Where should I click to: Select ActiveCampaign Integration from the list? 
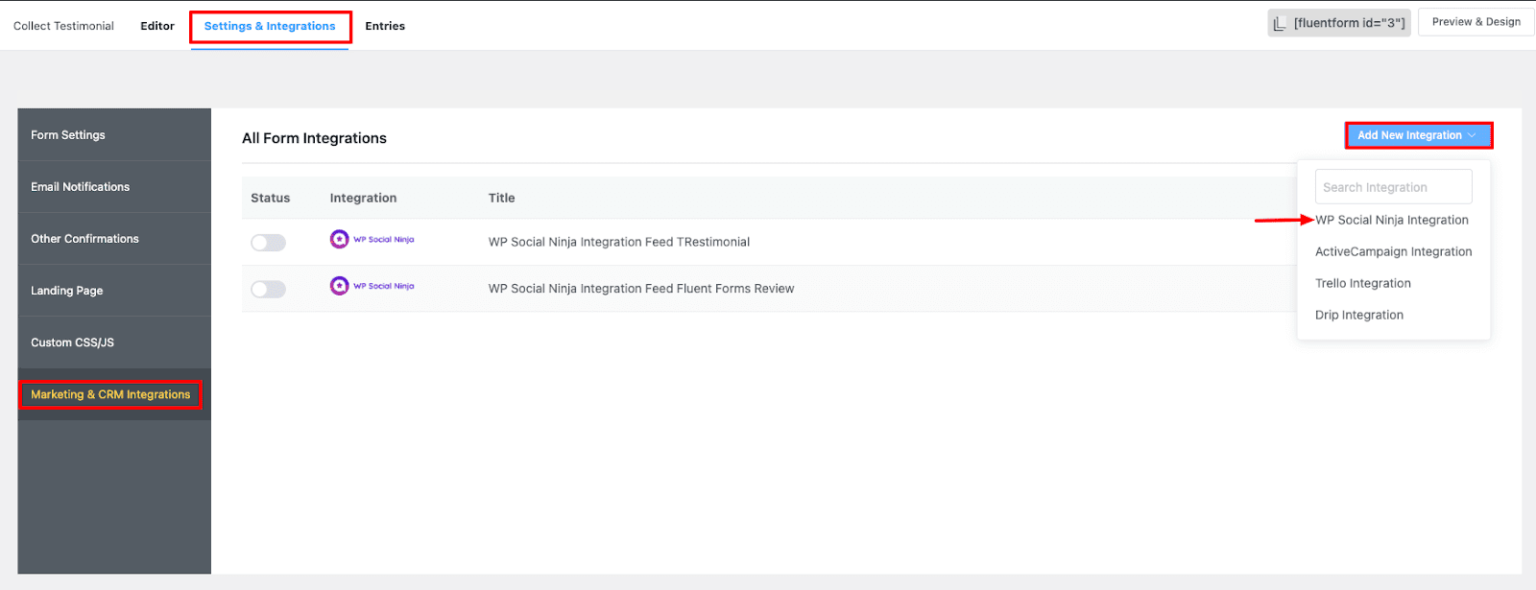1393,251
